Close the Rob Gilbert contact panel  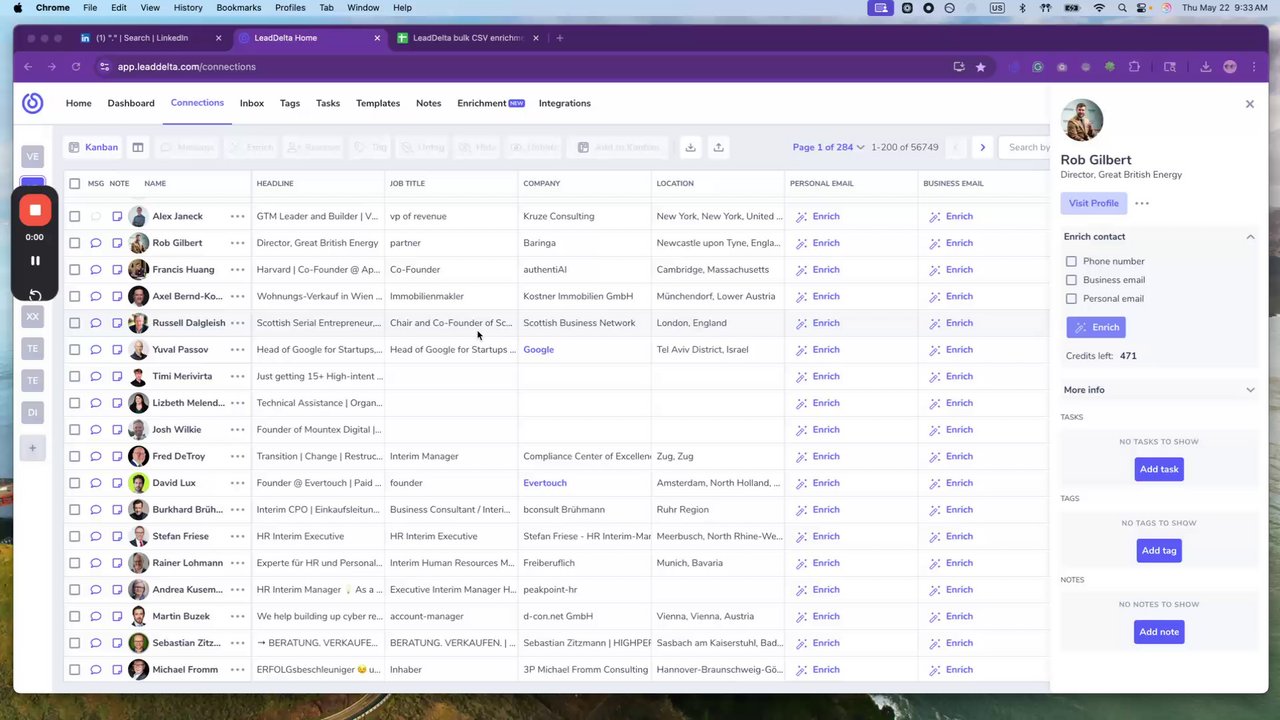[x=1249, y=104]
